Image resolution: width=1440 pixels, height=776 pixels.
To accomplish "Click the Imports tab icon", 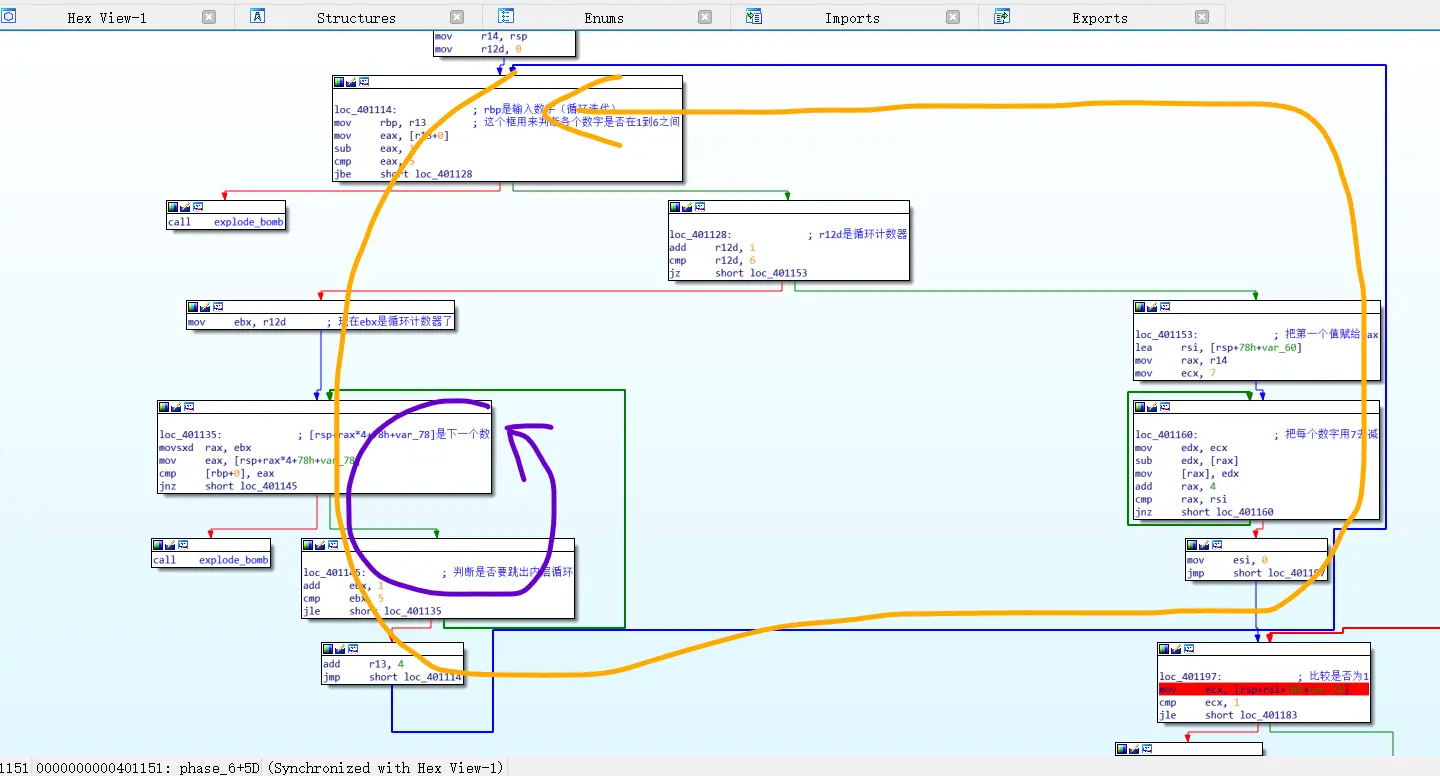I will [754, 17].
